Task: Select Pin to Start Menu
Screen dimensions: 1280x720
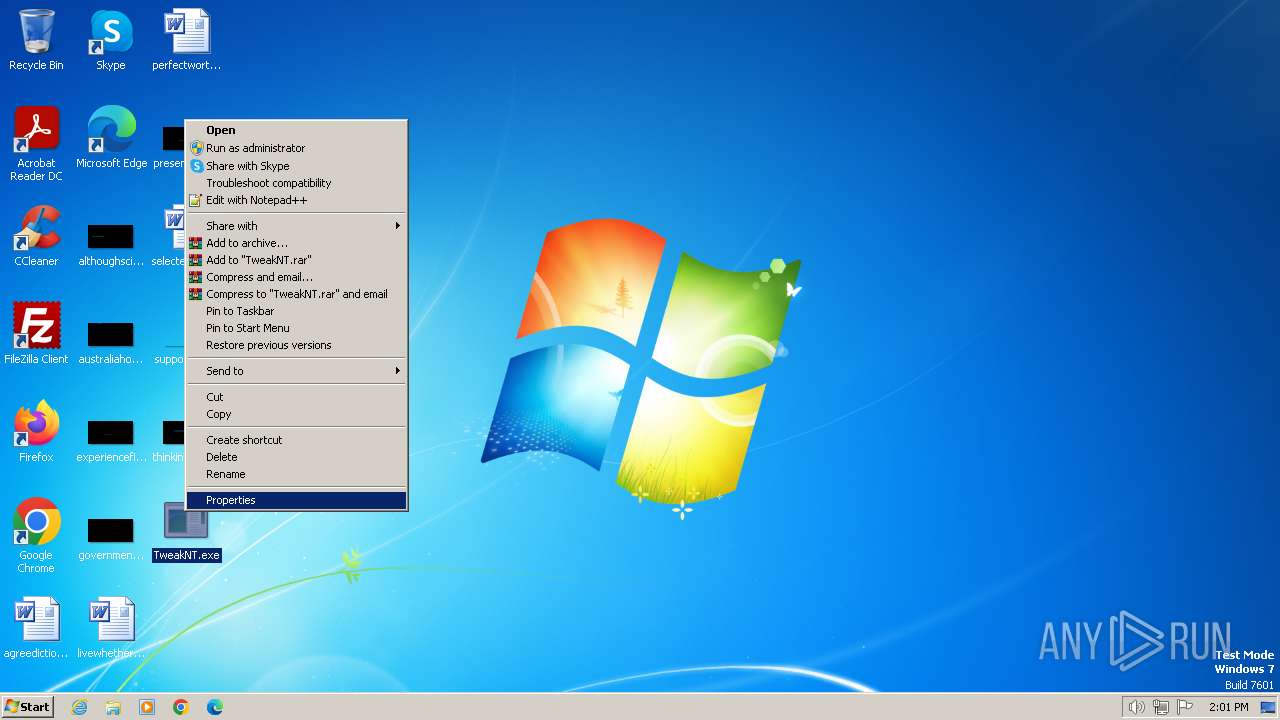Action: click(x=297, y=328)
